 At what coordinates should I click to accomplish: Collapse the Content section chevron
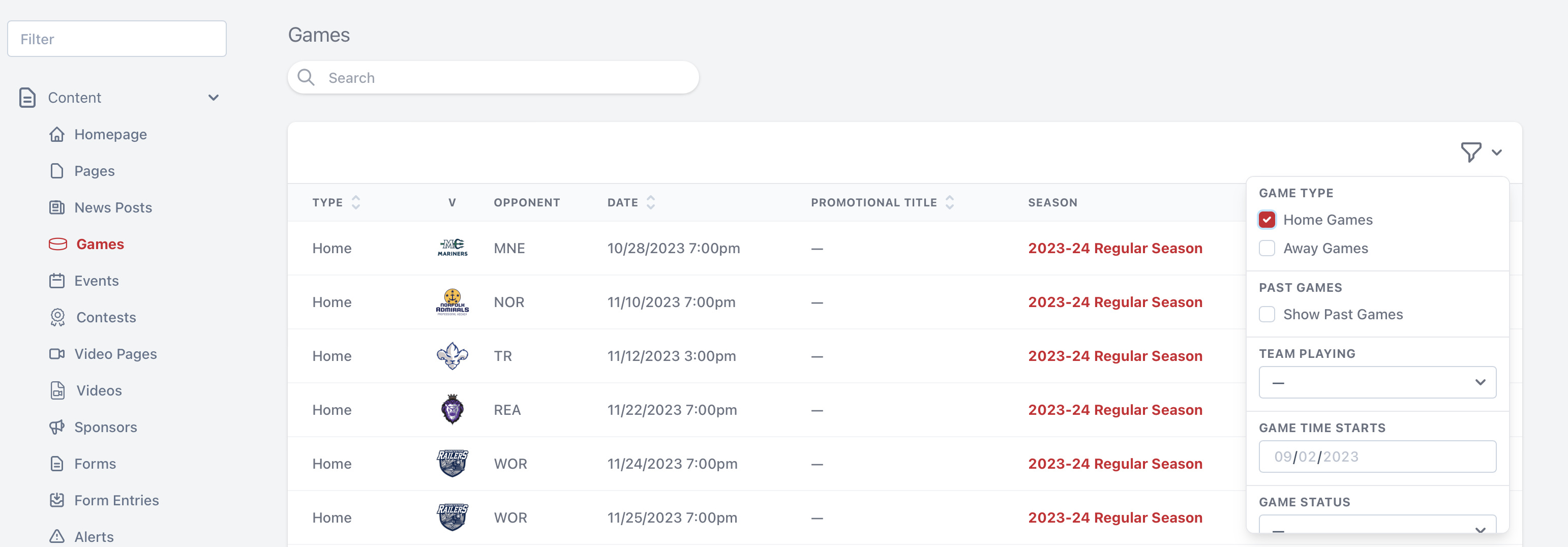coord(213,98)
